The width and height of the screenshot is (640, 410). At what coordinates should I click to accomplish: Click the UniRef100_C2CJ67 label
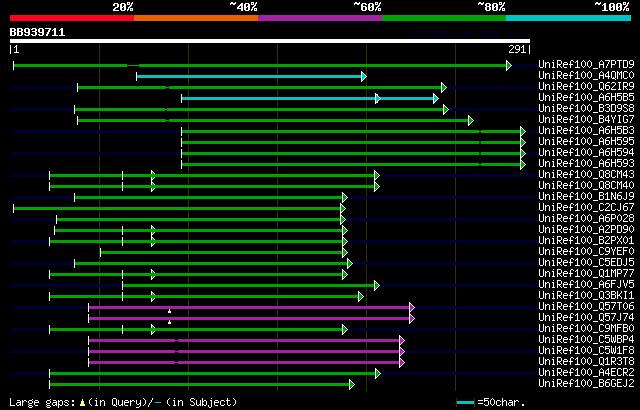coord(586,208)
